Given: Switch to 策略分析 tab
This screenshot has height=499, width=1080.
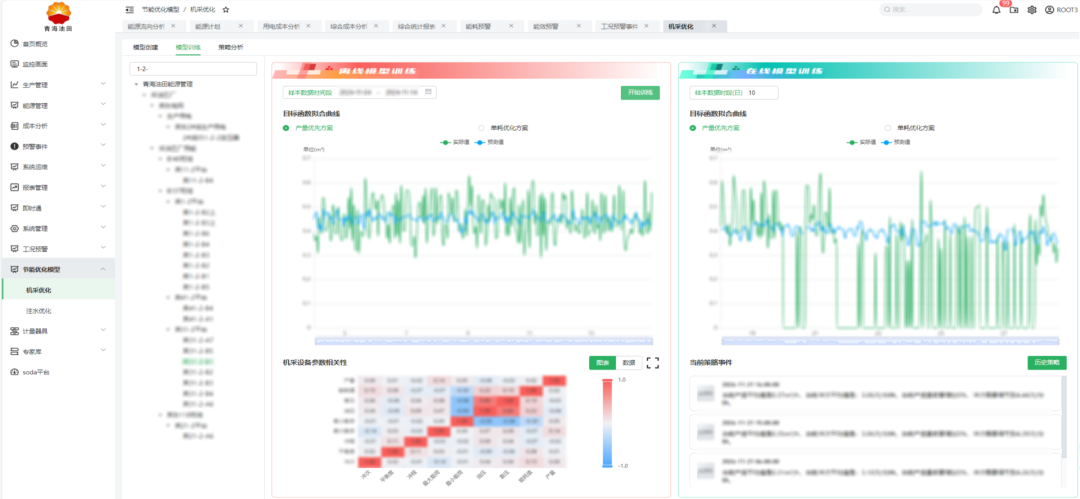Looking at the screenshot, I should pos(230,48).
